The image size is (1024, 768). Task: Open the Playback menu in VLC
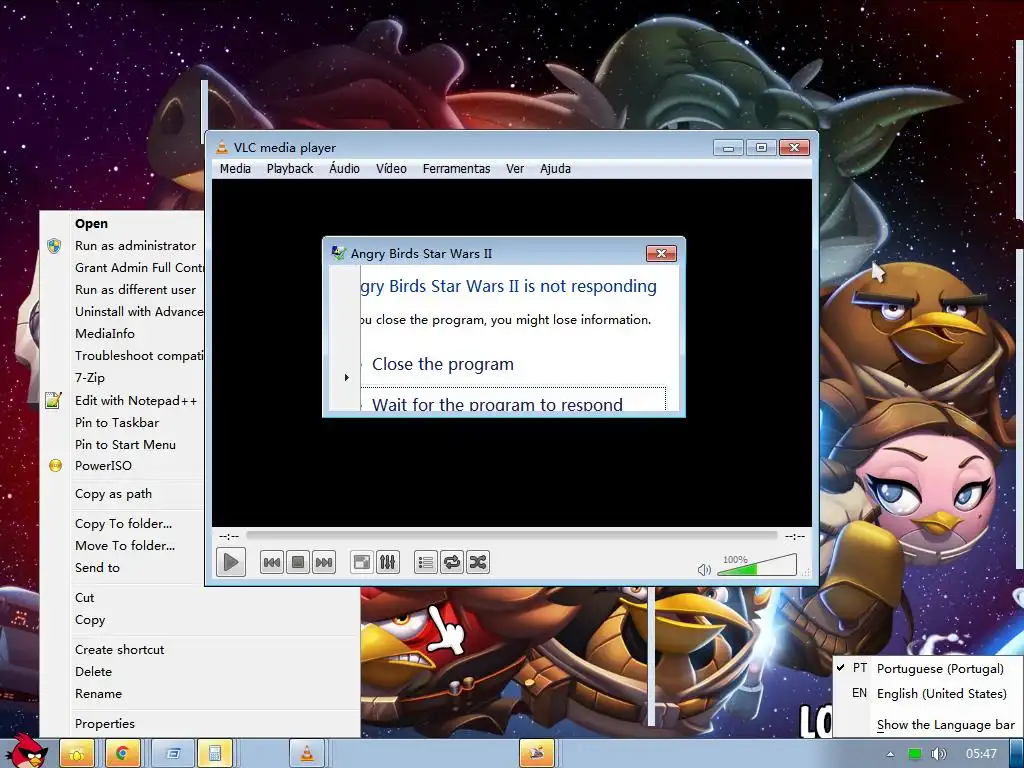[x=290, y=168]
